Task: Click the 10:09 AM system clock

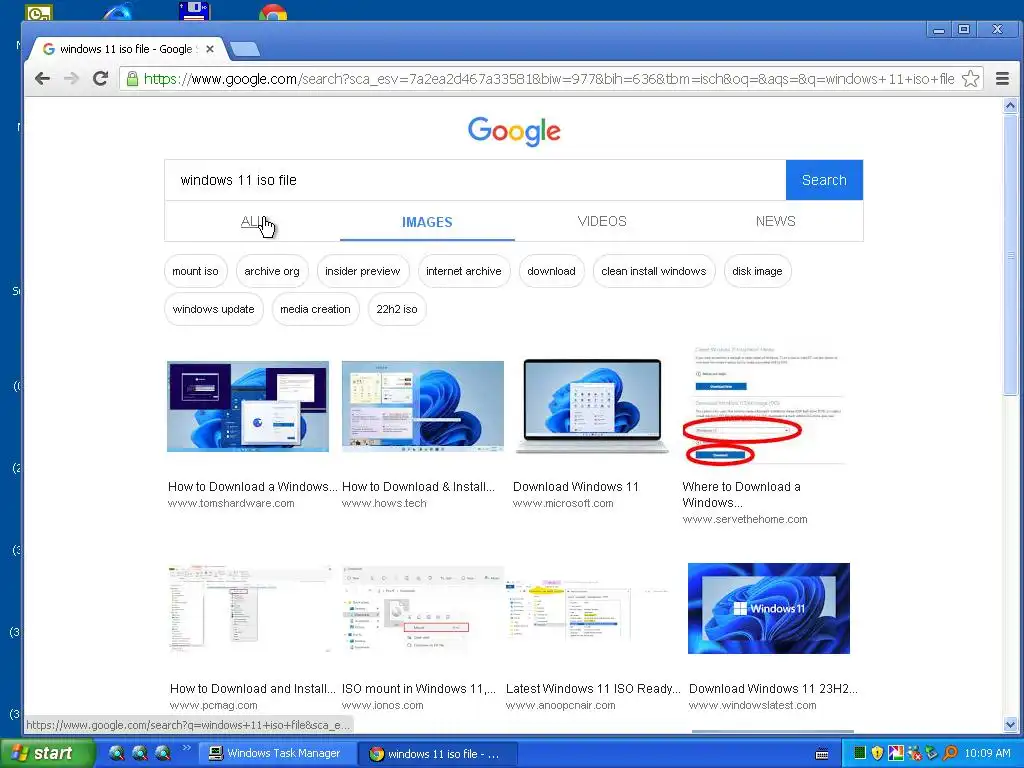Action: coord(987,753)
